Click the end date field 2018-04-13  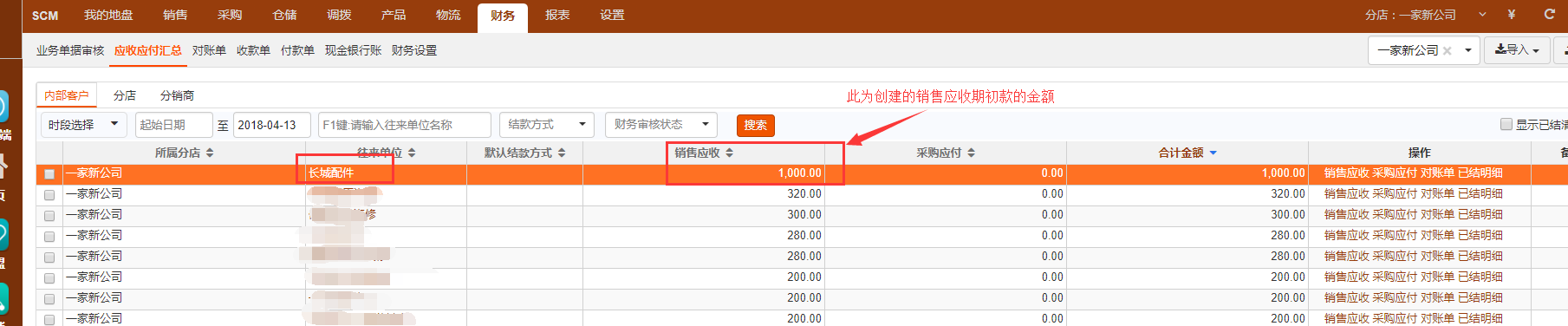271,125
